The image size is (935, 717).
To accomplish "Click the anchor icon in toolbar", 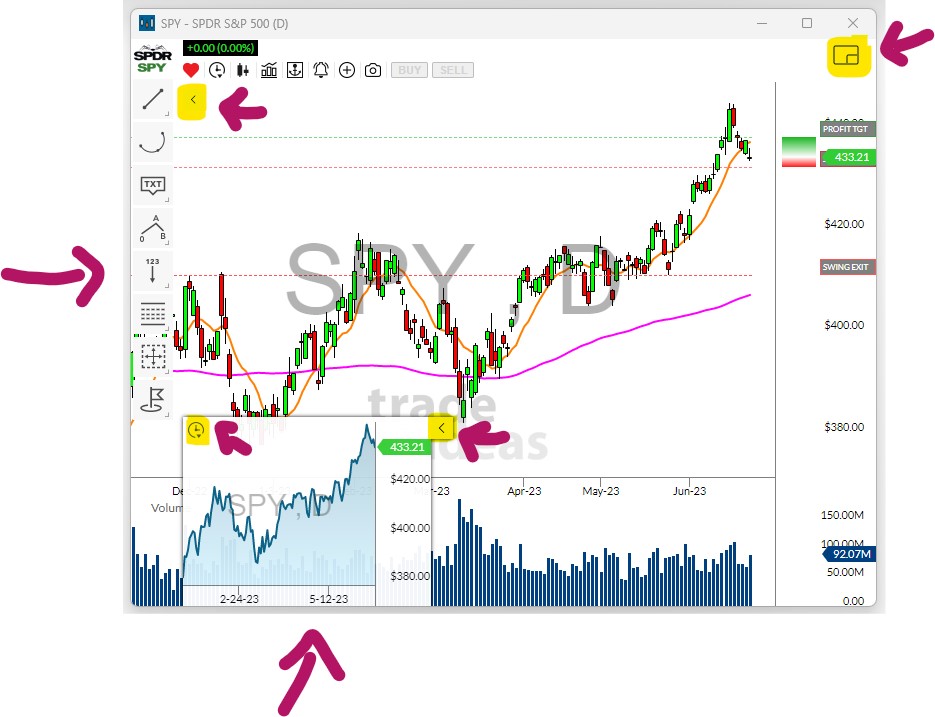I will click(295, 70).
